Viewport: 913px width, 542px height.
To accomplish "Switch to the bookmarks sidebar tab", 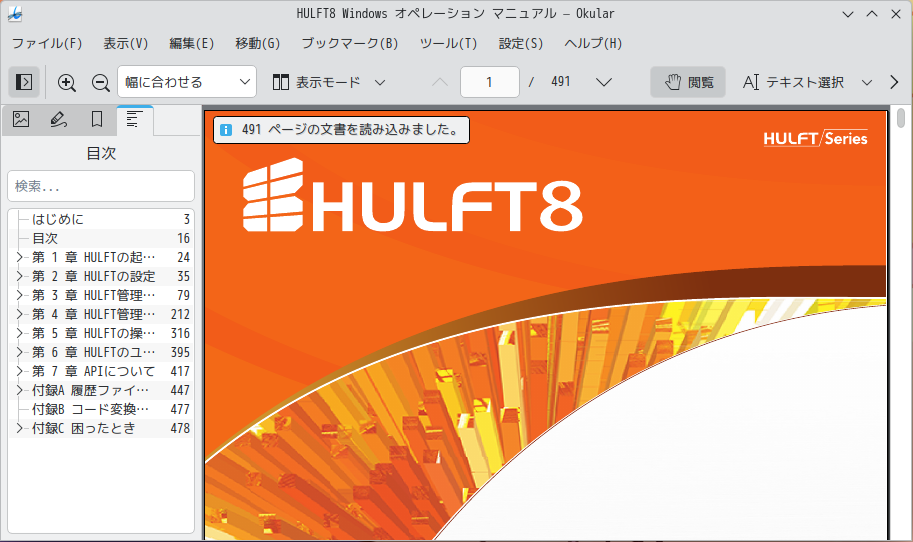I will point(97,119).
